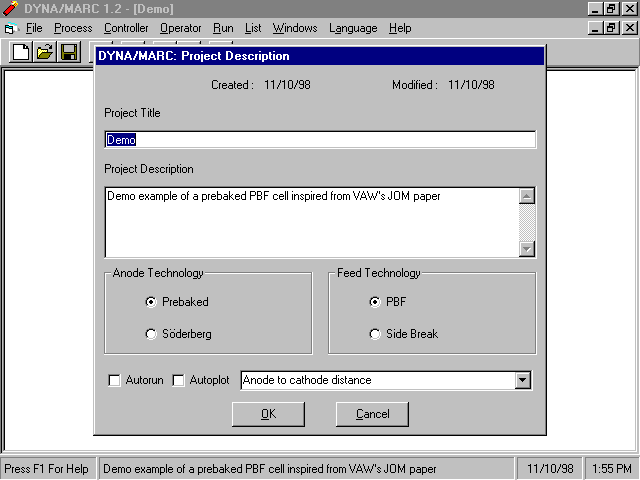Open the Run menu

[x=223, y=28]
